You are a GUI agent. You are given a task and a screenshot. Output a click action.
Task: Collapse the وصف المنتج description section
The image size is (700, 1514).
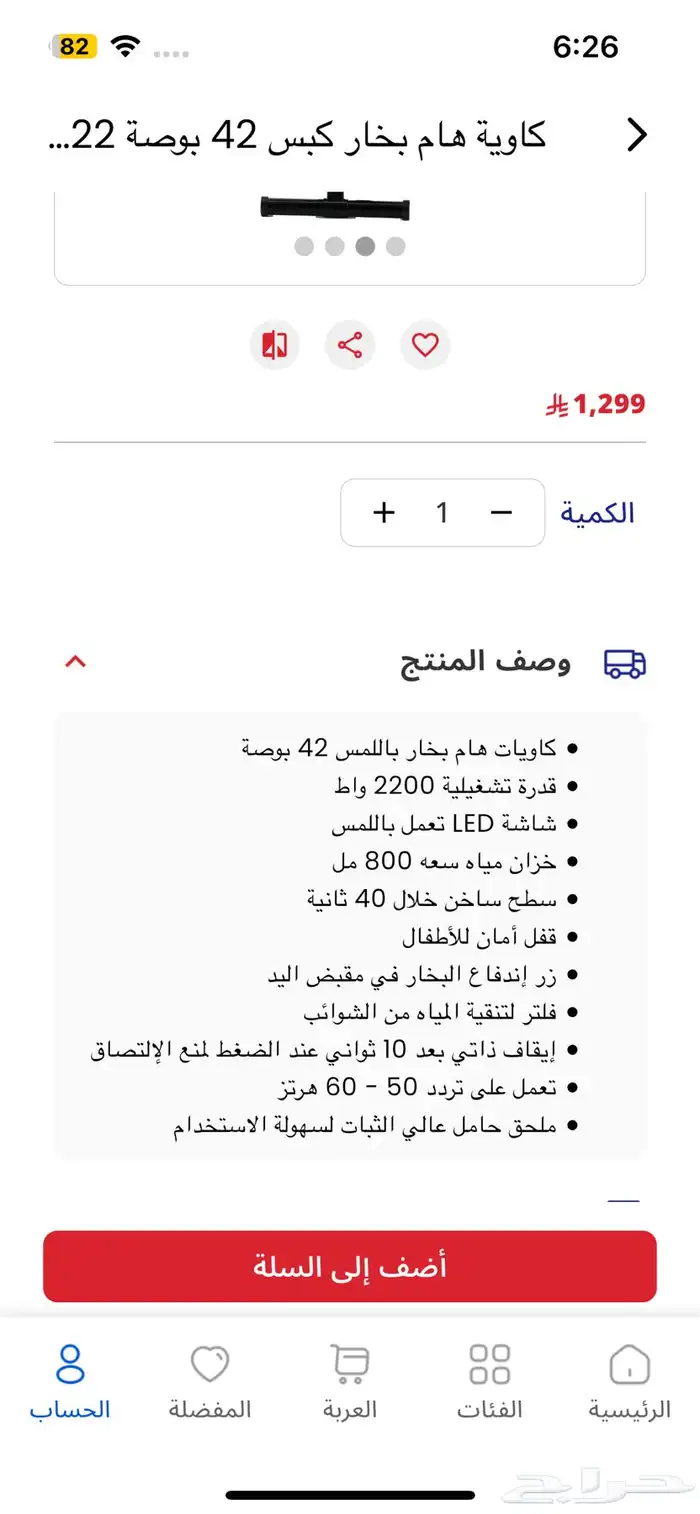pyautogui.click(x=75, y=661)
